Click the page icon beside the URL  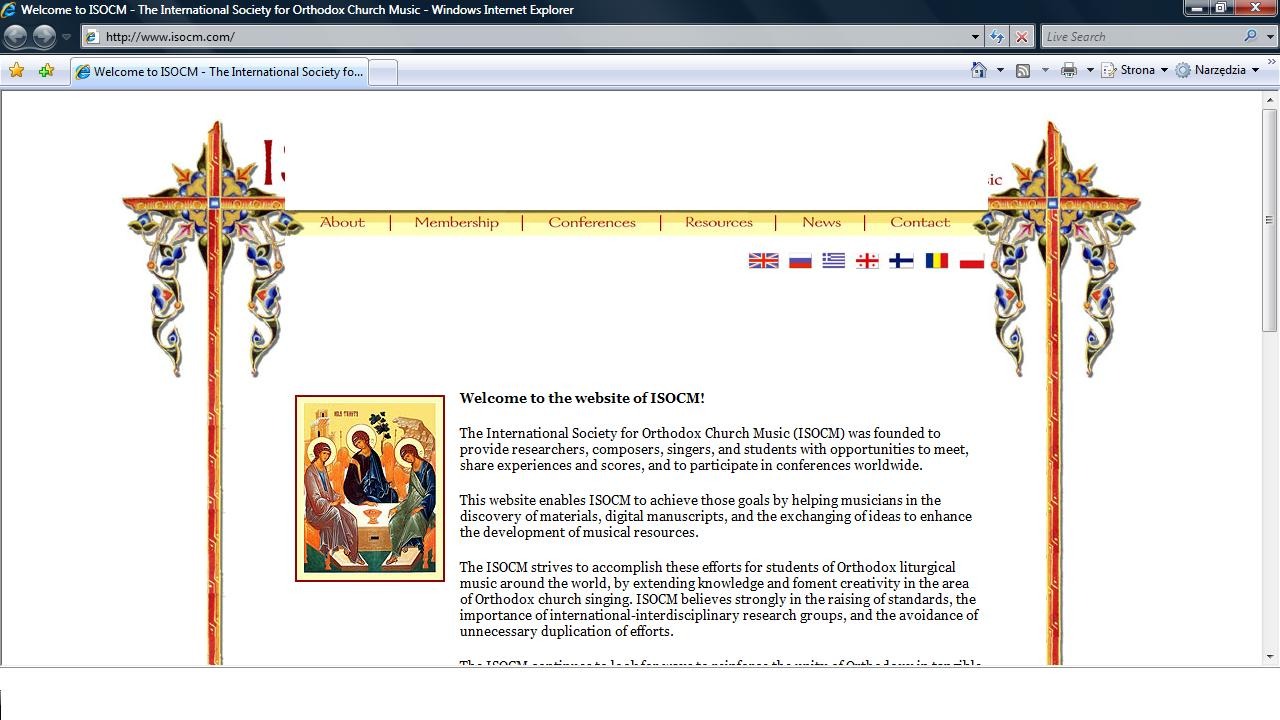click(x=92, y=37)
